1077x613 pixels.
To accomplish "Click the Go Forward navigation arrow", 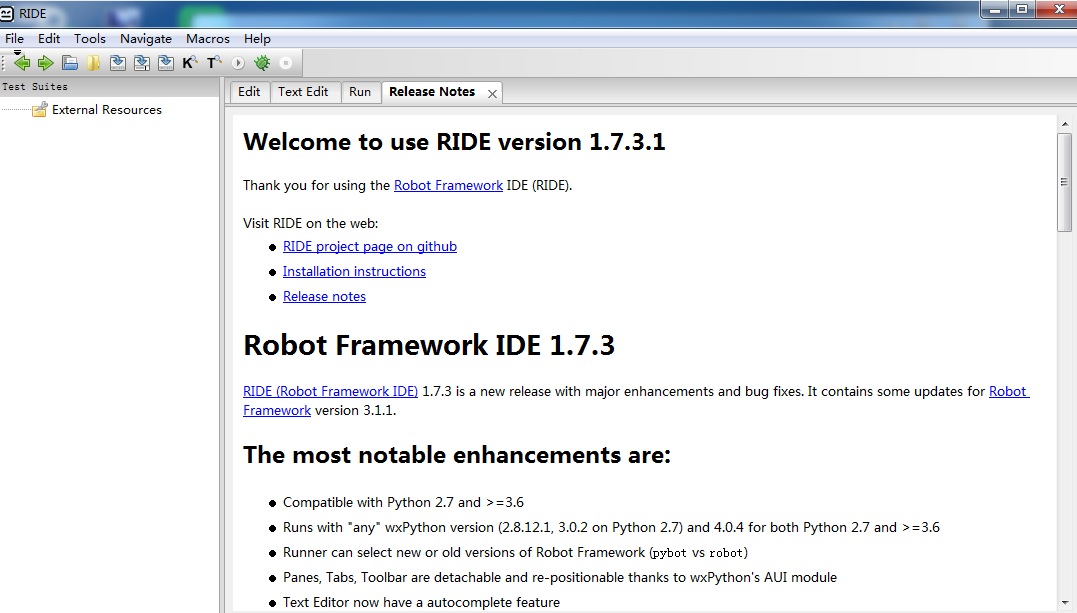I will click(46, 62).
